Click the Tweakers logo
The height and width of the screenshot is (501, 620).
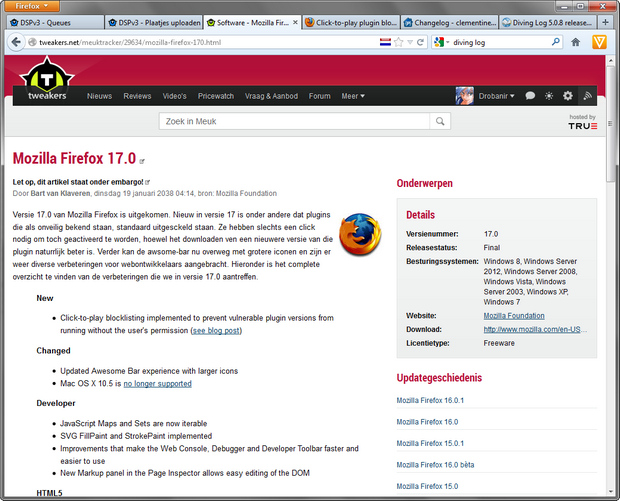(47, 79)
